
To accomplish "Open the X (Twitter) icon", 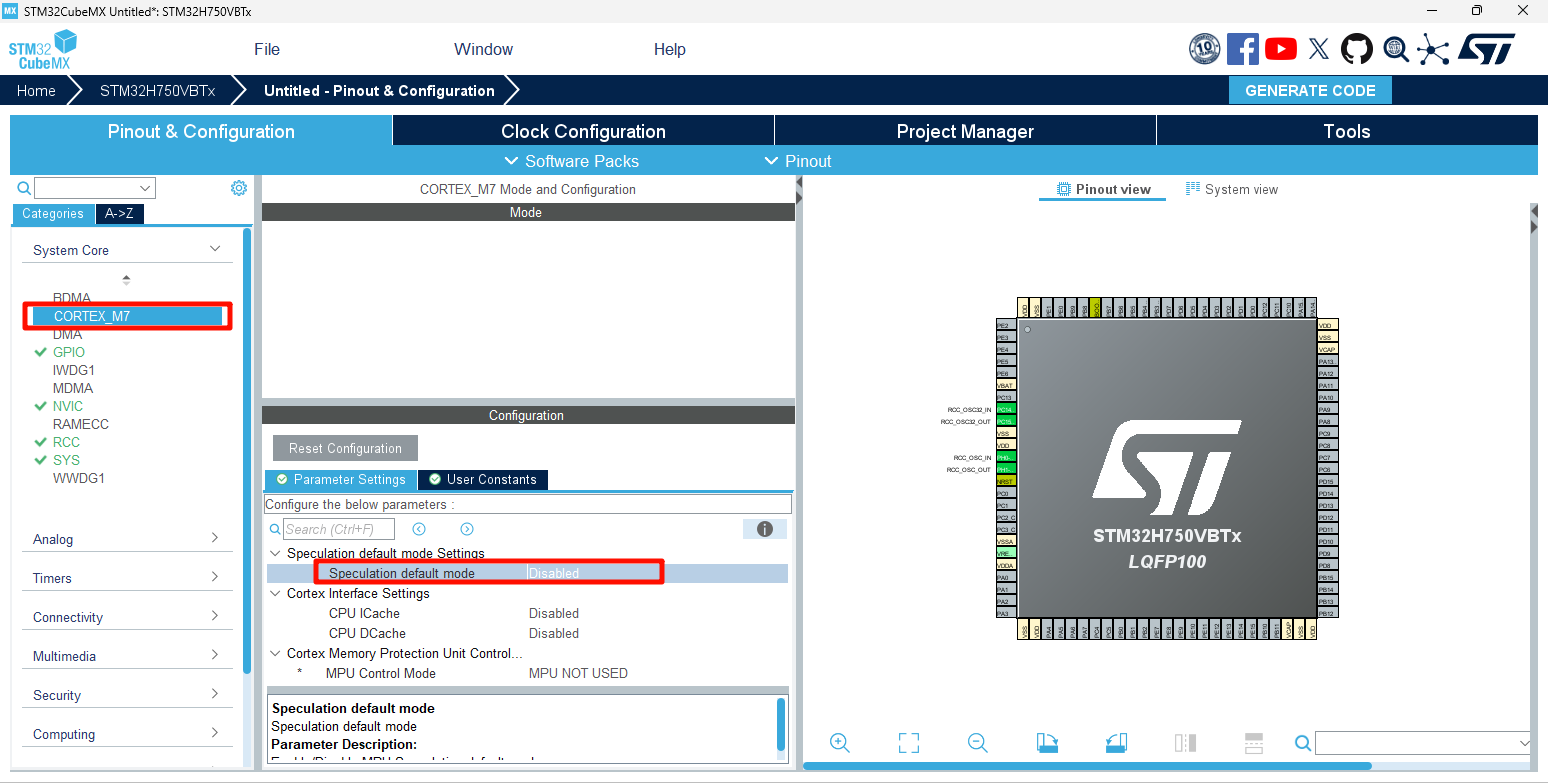I will pos(1319,48).
